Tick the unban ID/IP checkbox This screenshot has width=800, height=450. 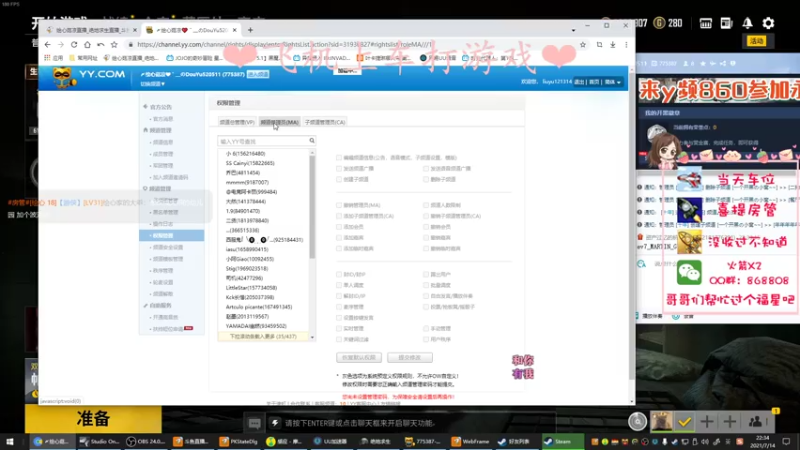coord(339,296)
